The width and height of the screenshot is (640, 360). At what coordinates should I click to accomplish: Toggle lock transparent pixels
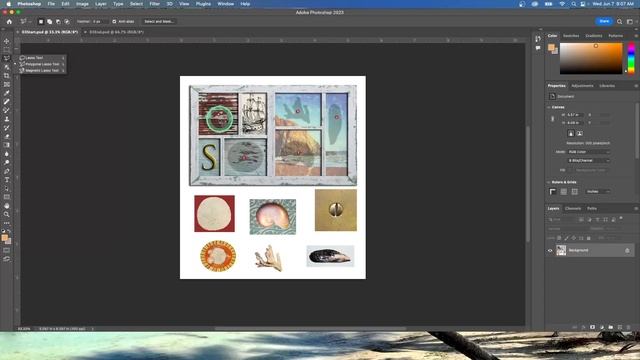point(559,238)
